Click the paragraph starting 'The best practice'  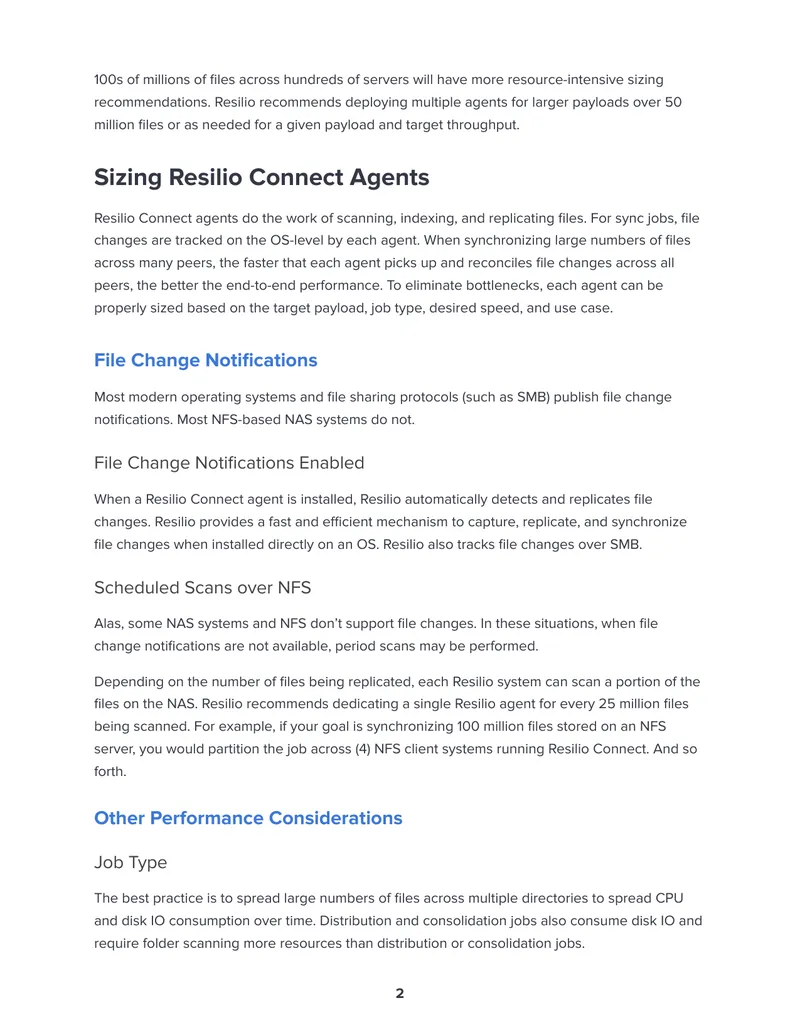click(x=398, y=921)
